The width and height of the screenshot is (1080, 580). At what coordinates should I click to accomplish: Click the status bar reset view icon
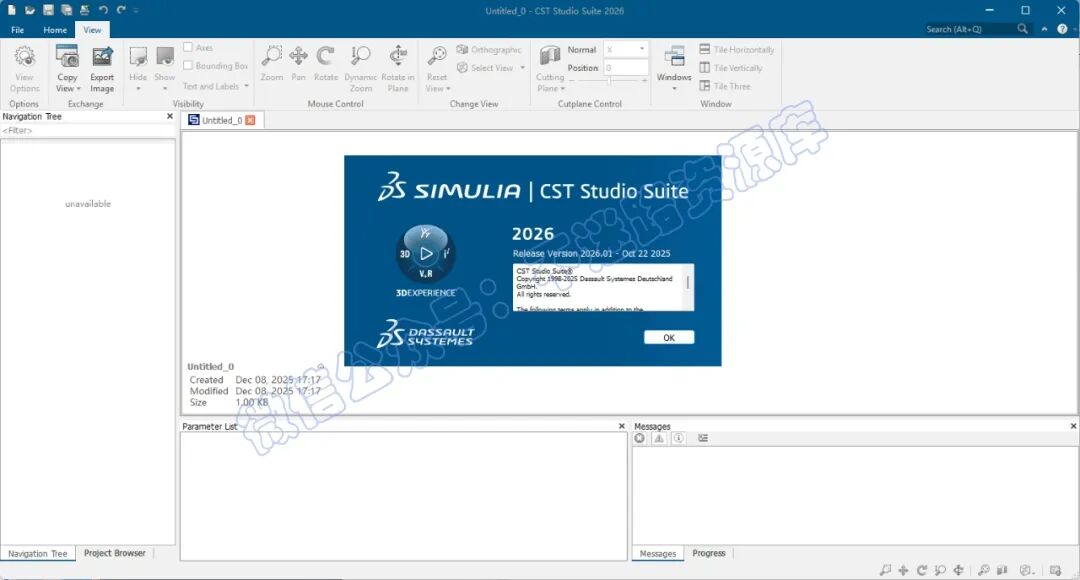click(984, 570)
